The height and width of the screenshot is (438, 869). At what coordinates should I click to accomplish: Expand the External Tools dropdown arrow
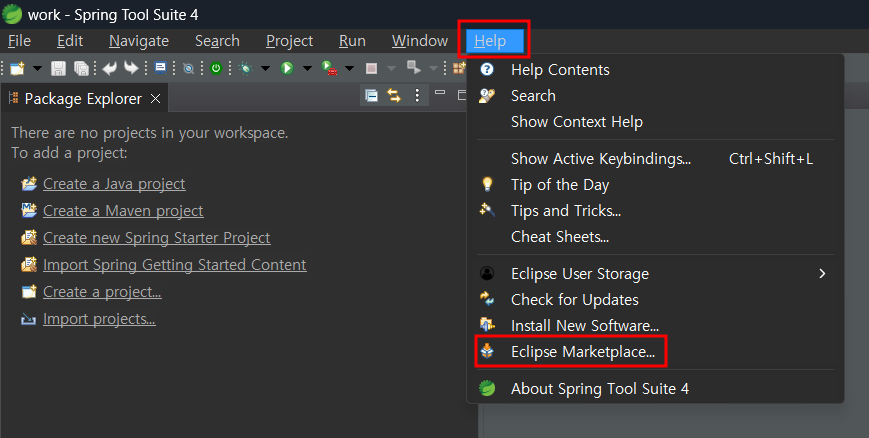pos(349,69)
